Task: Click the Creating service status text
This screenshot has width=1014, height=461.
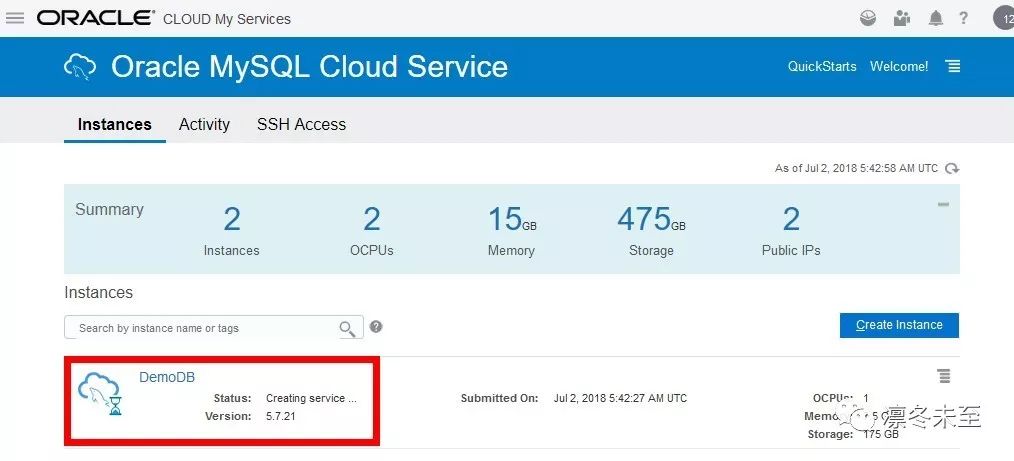Action: point(311,398)
